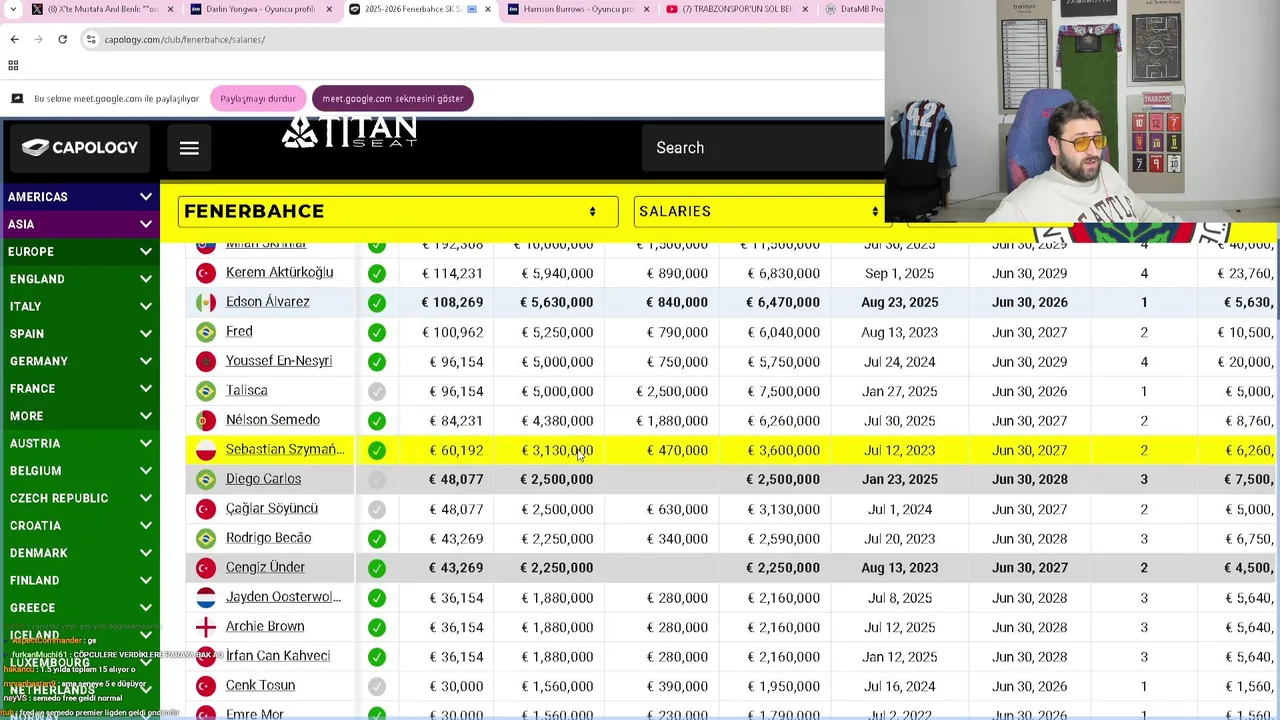Screen dimensions: 1280x720
Task: Click green verified check in Edson Álvarez row
Action: (377, 302)
